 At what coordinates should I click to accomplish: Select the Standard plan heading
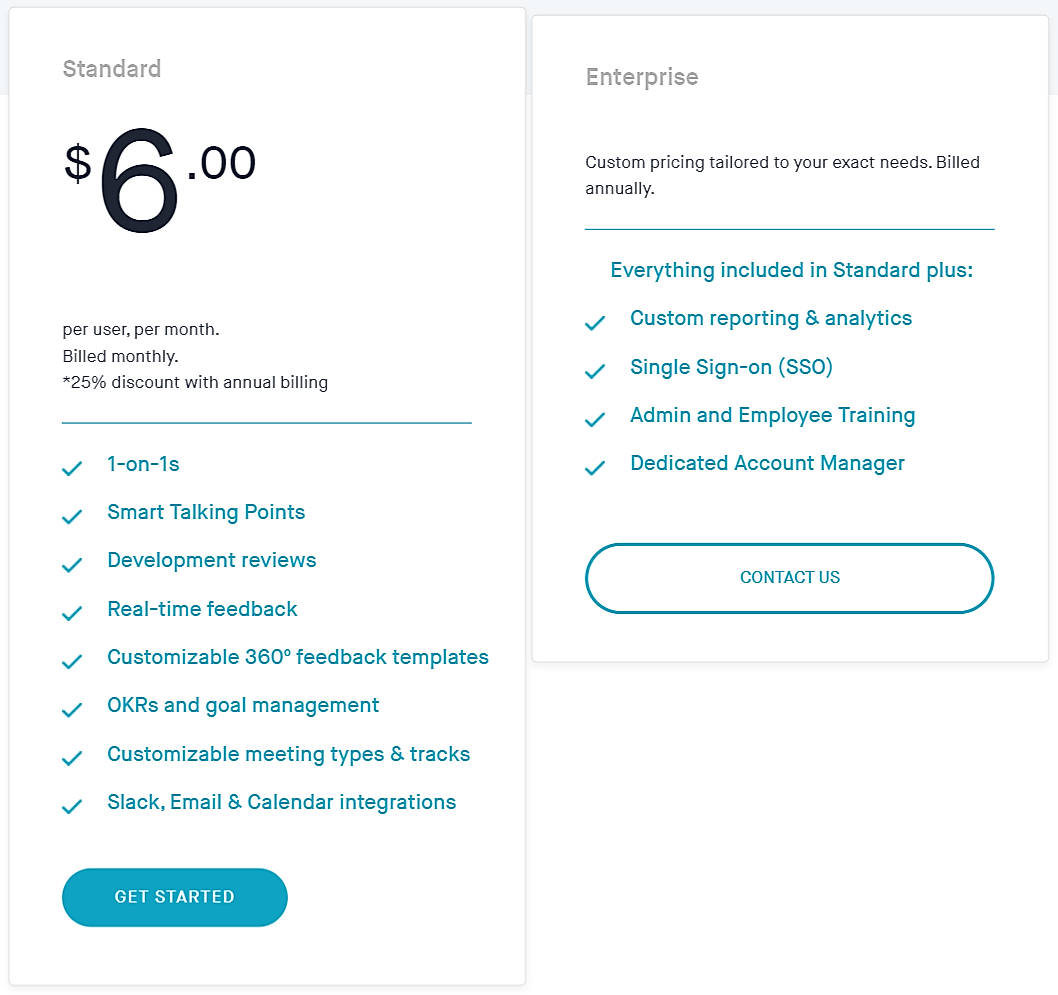click(111, 69)
